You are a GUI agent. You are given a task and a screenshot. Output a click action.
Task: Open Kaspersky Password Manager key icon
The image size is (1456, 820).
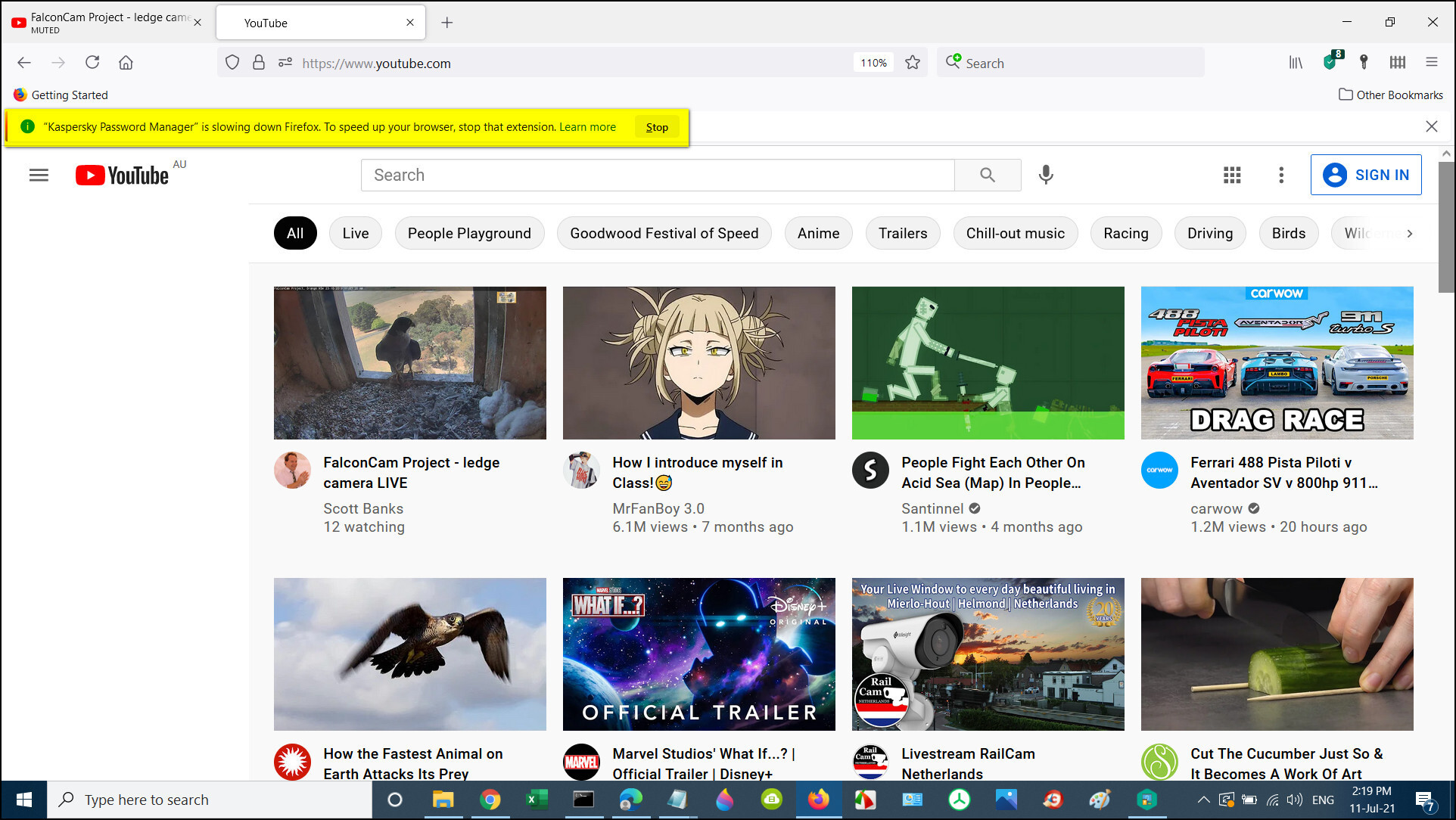(x=1363, y=63)
